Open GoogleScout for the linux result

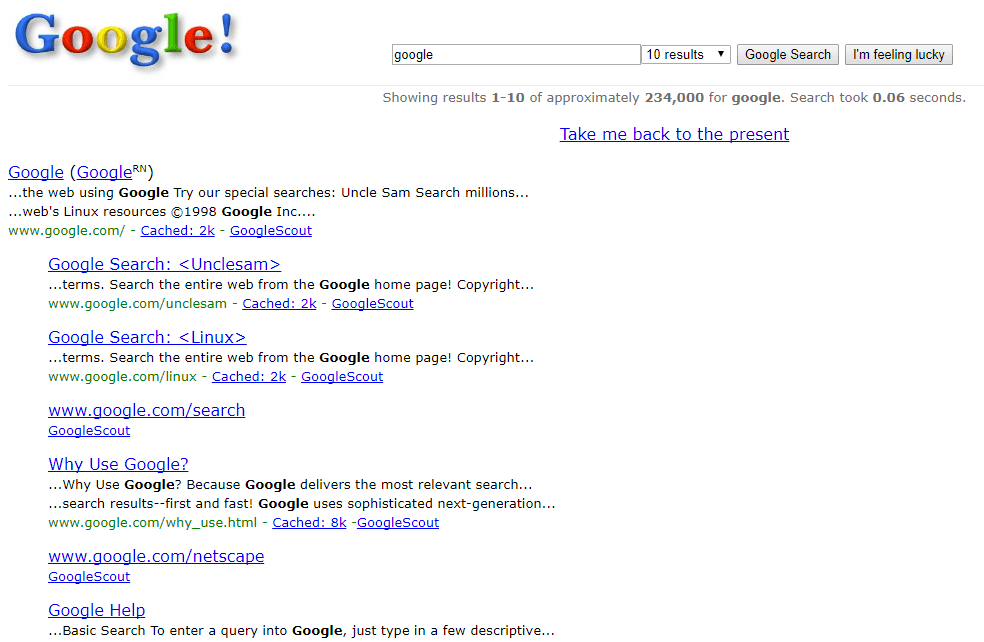342,377
